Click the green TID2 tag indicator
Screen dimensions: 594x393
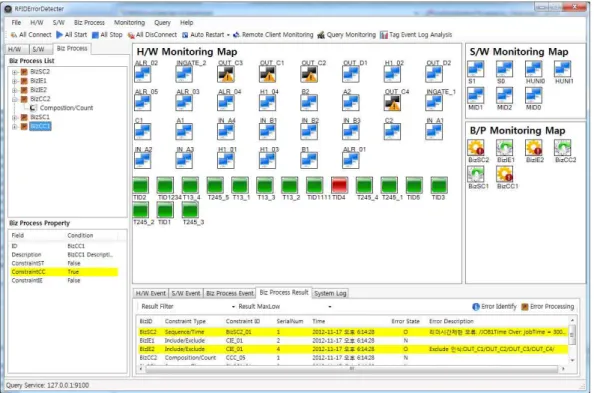(141, 185)
